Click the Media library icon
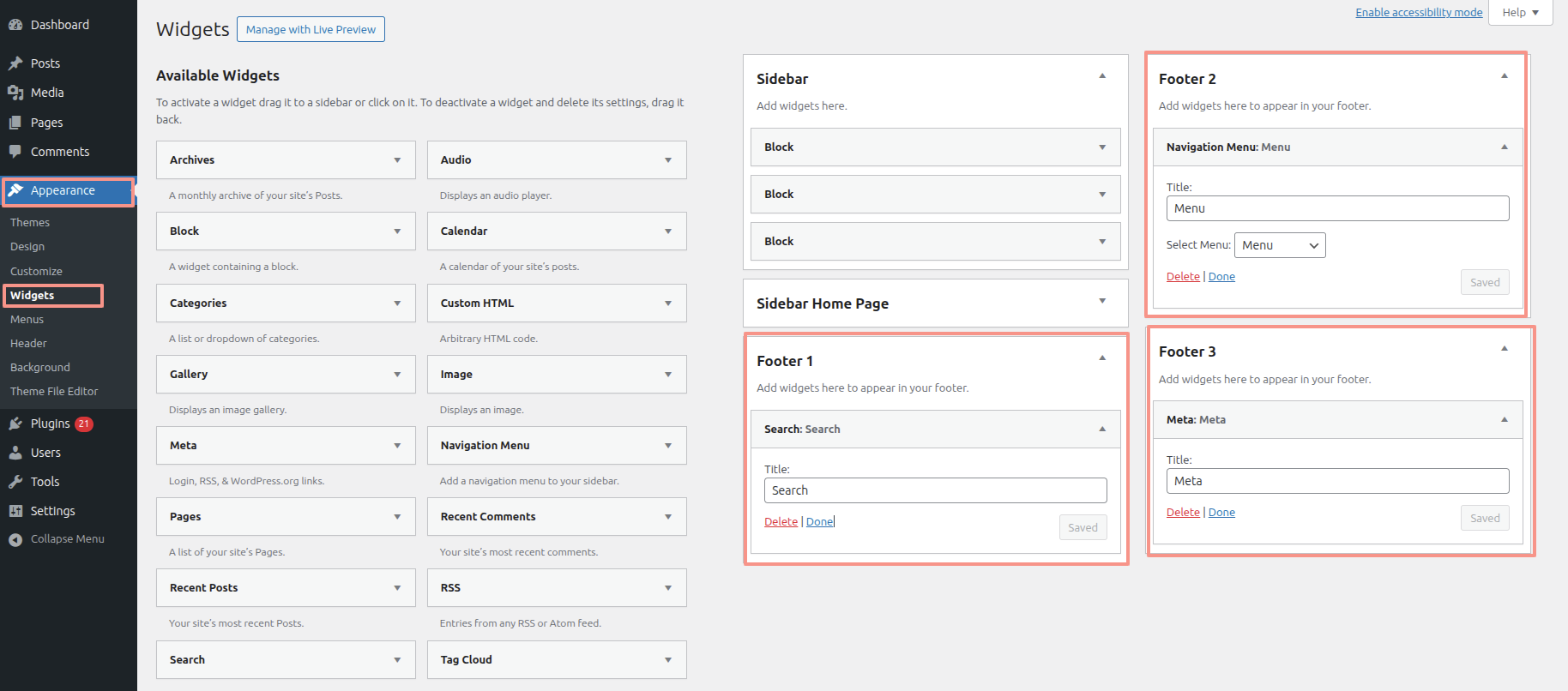Screen dimensions: 1568x691 pos(15,93)
